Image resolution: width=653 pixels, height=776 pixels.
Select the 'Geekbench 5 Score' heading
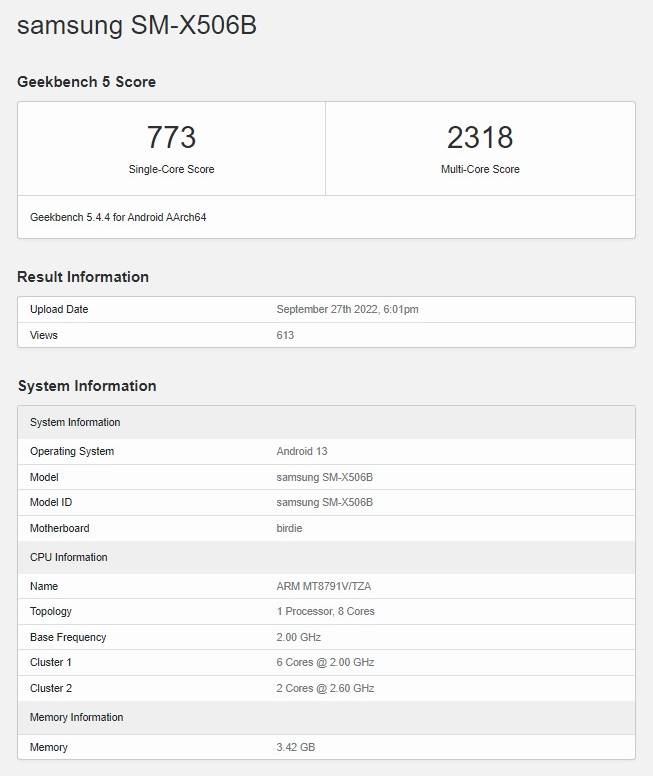[x=86, y=82]
